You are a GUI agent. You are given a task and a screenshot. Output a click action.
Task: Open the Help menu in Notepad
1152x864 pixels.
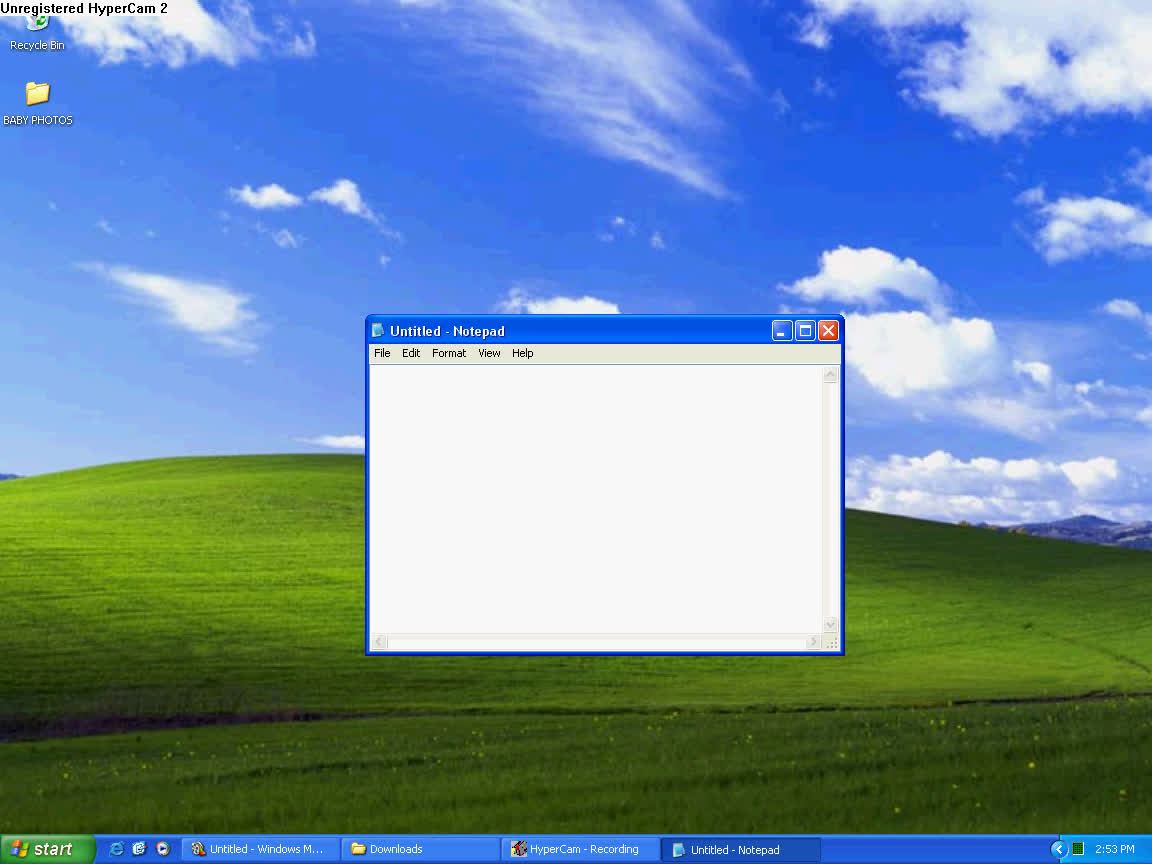(x=523, y=353)
